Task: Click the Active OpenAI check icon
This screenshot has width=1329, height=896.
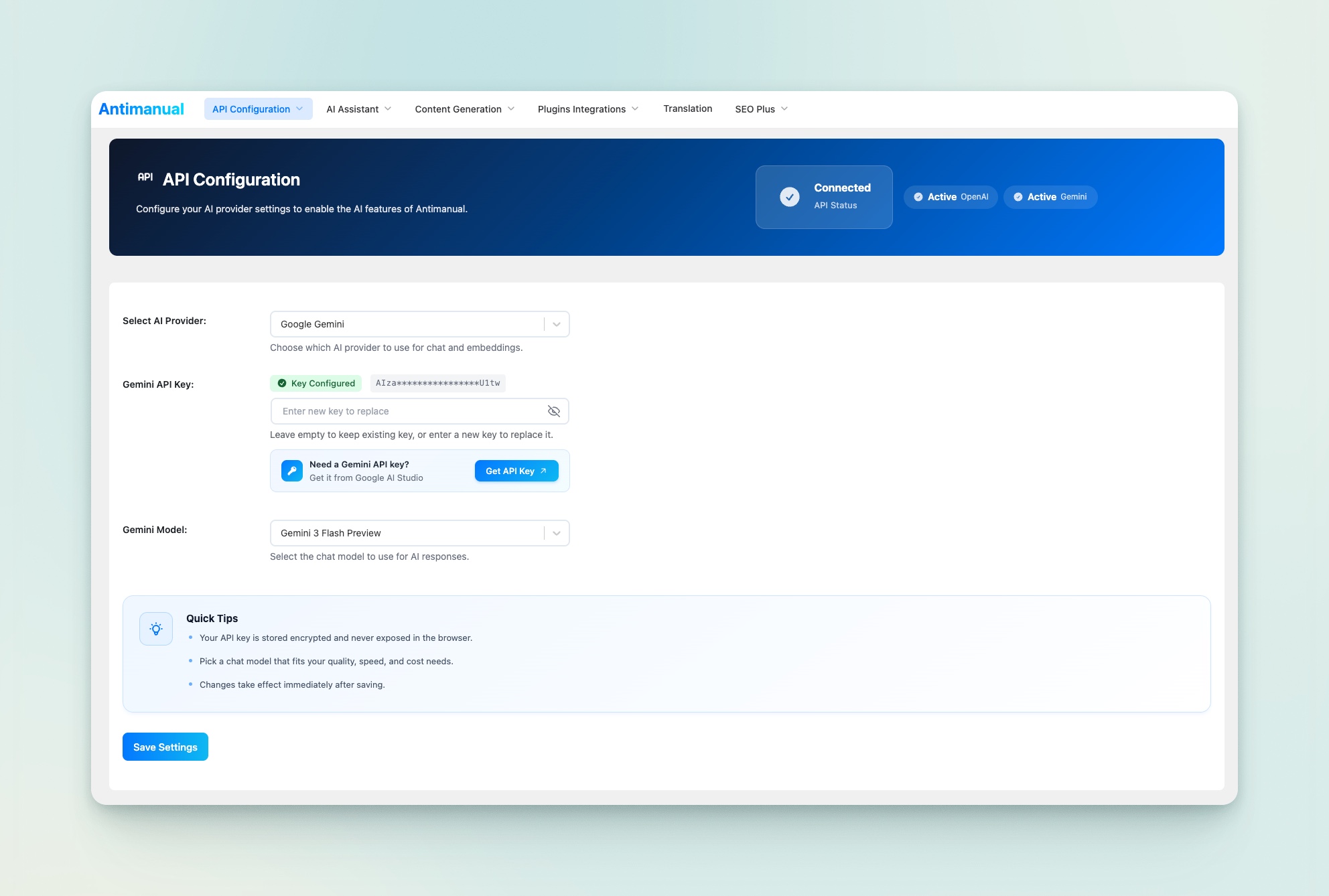Action: tap(918, 197)
